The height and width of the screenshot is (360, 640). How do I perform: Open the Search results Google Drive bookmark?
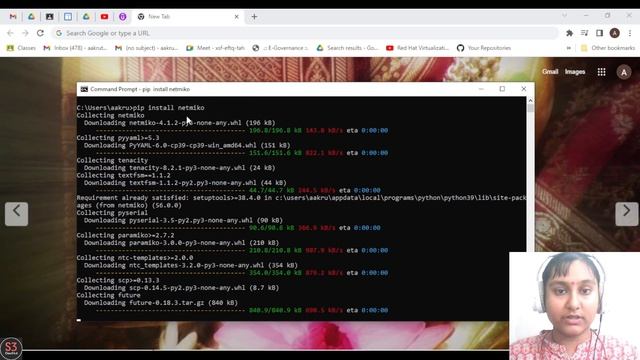(x=347, y=48)
